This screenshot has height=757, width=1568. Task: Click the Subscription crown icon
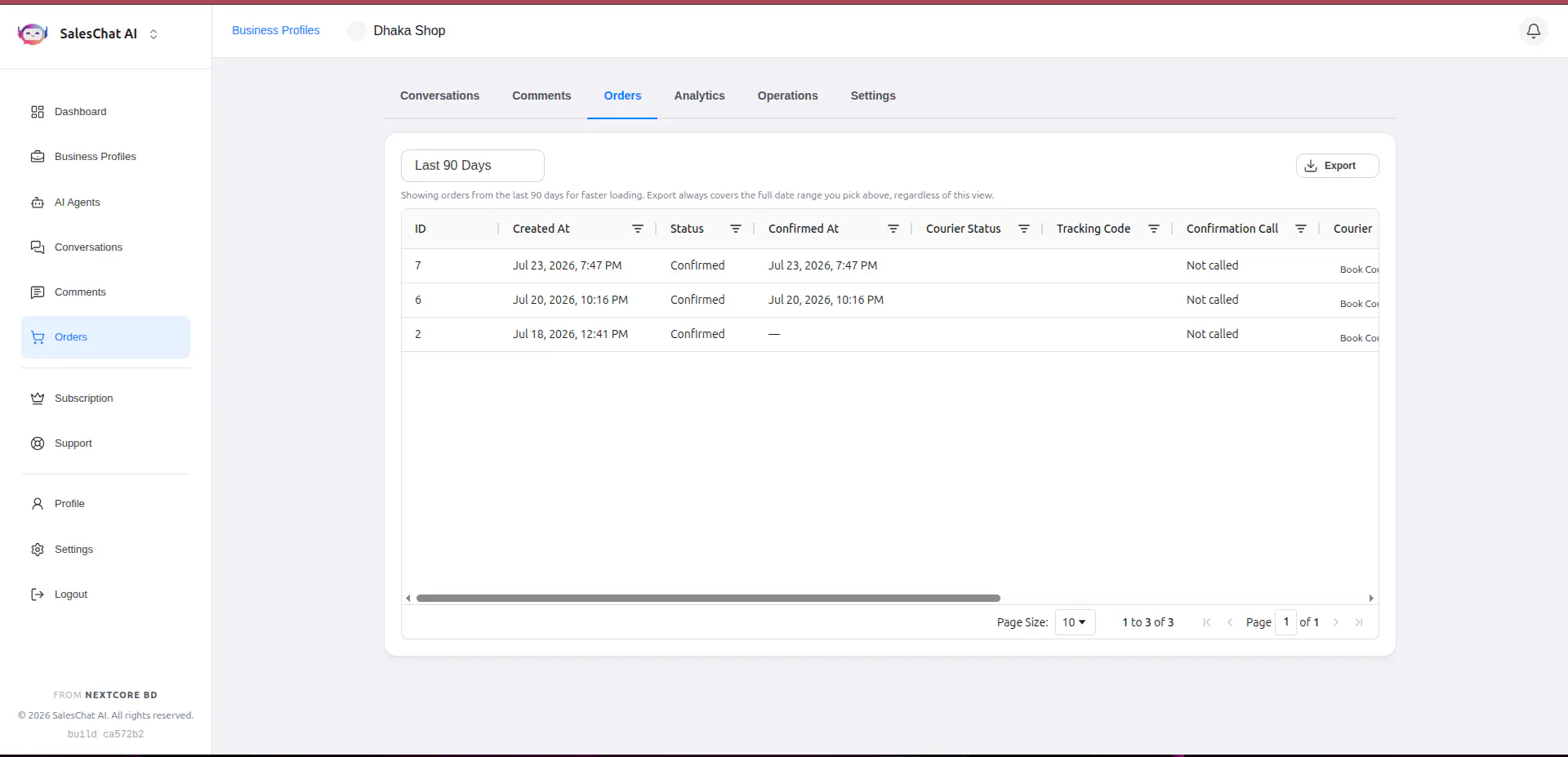tap(38, 399)
